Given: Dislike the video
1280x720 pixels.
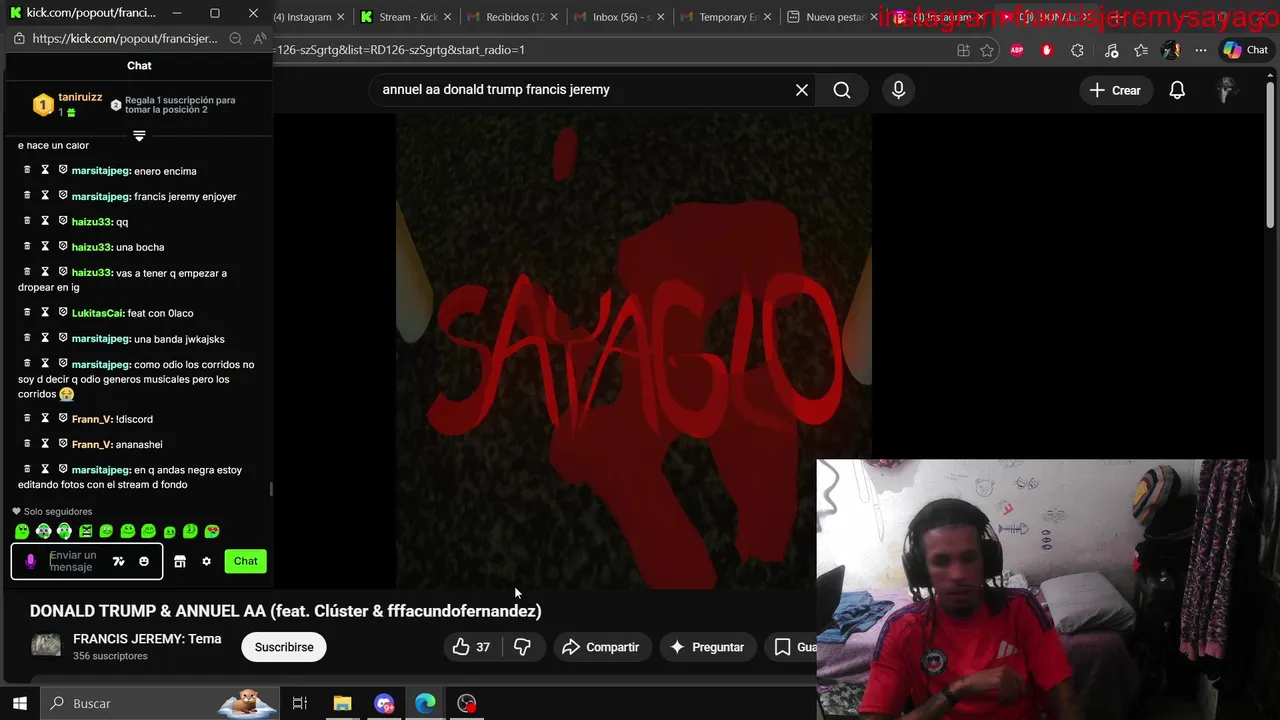Looking at the screenshot, I should [522, 647].
